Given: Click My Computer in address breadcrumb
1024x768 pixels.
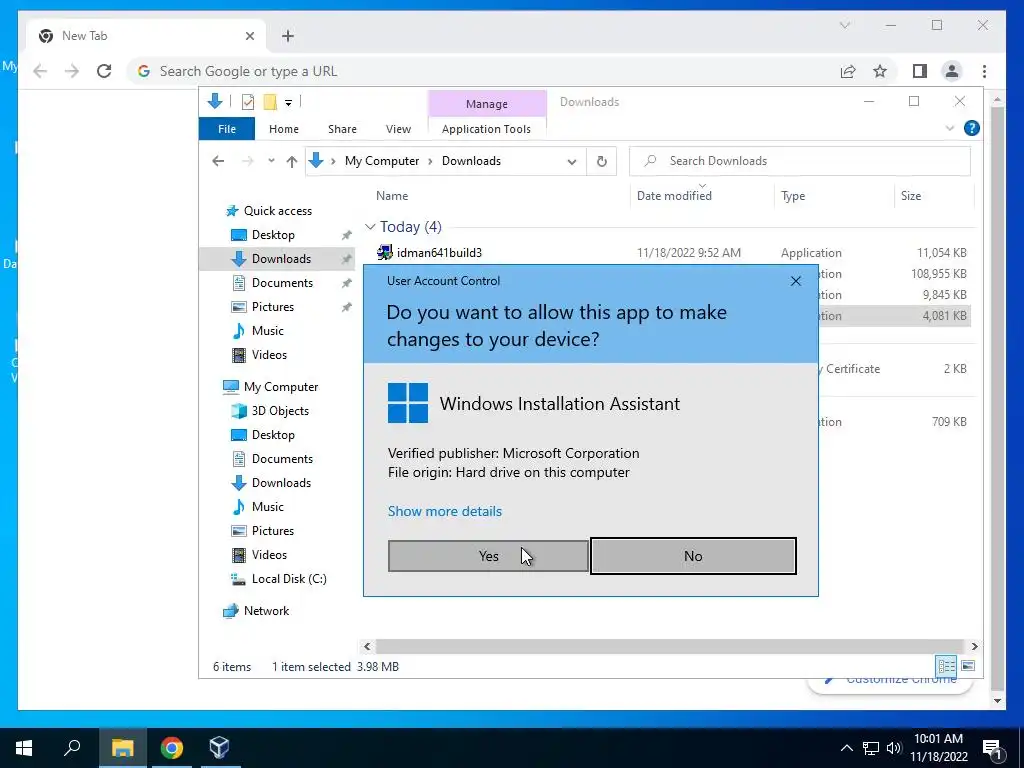Looking at the screenshot, I should [x=382, y=161].
